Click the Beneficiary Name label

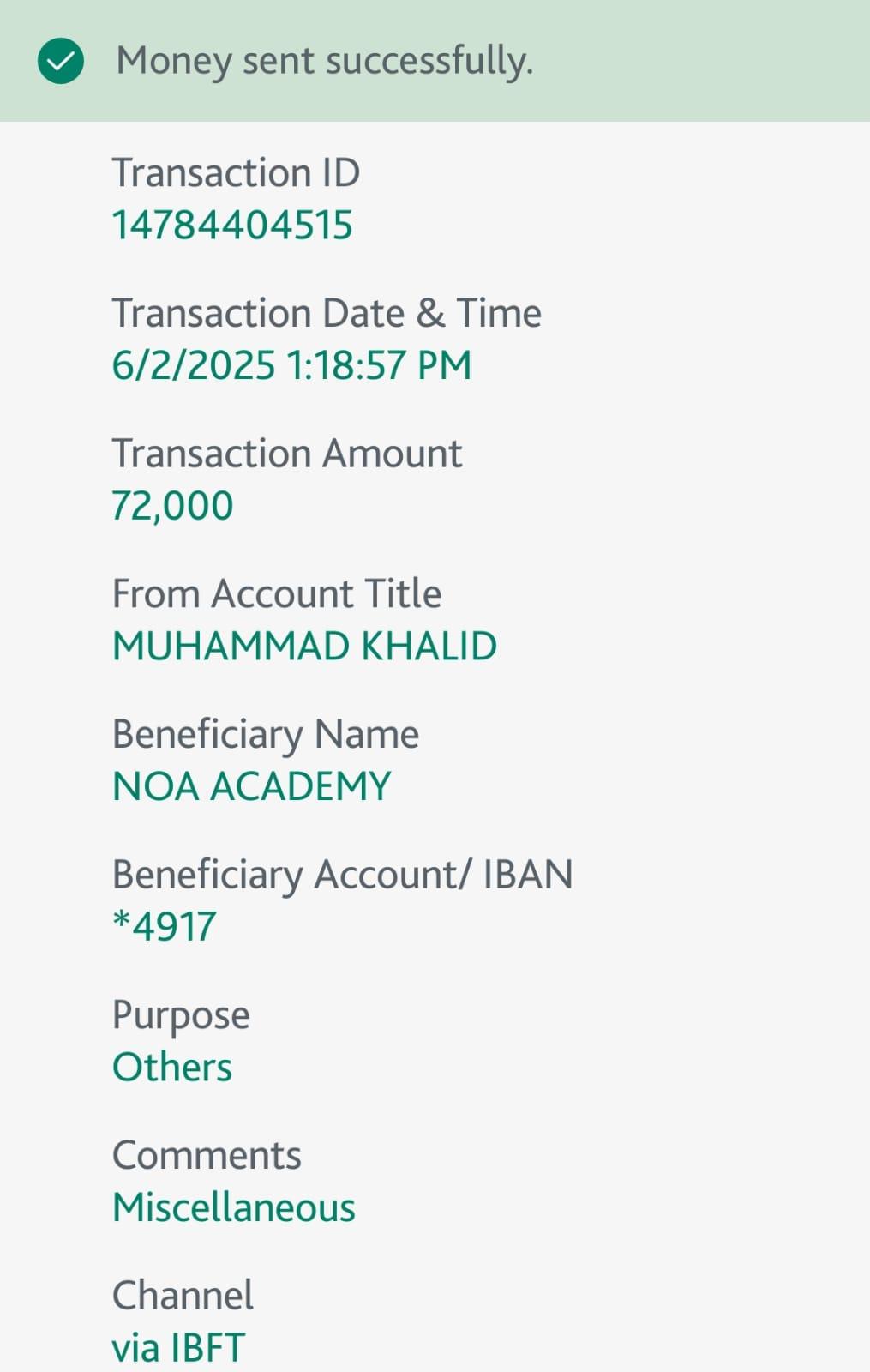coord(266,734)
